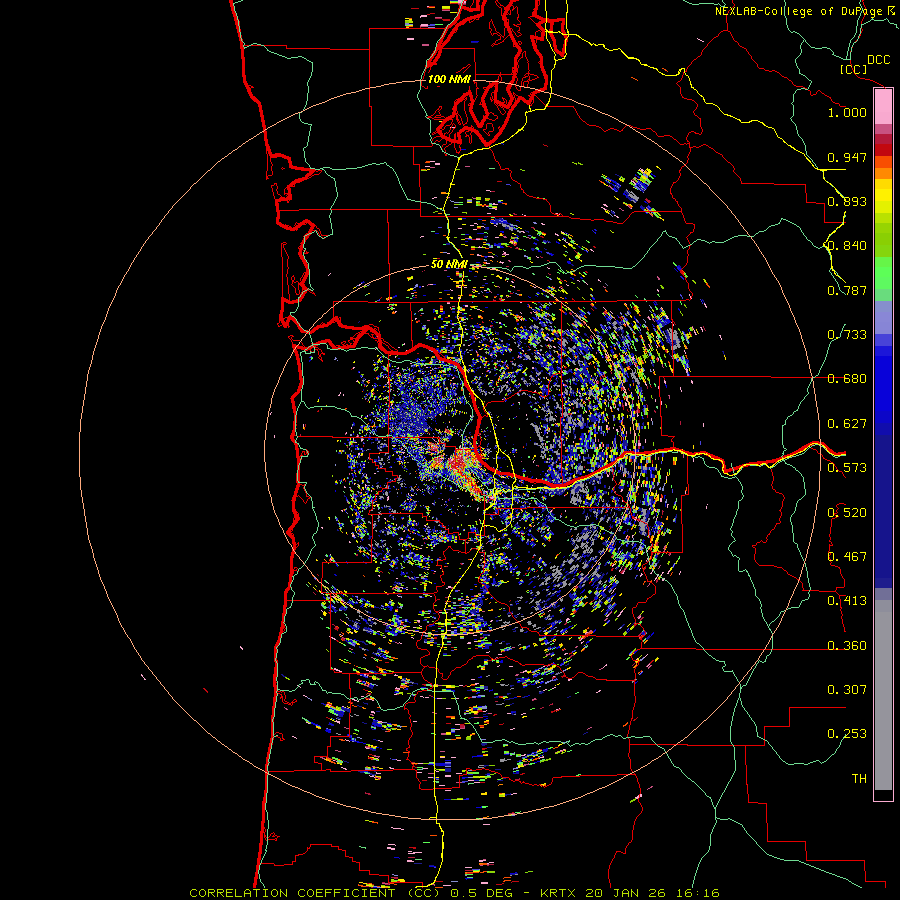Click the 1.000 legend value
900x900 pixels.
pyautogui.click(x=847, y=112)
